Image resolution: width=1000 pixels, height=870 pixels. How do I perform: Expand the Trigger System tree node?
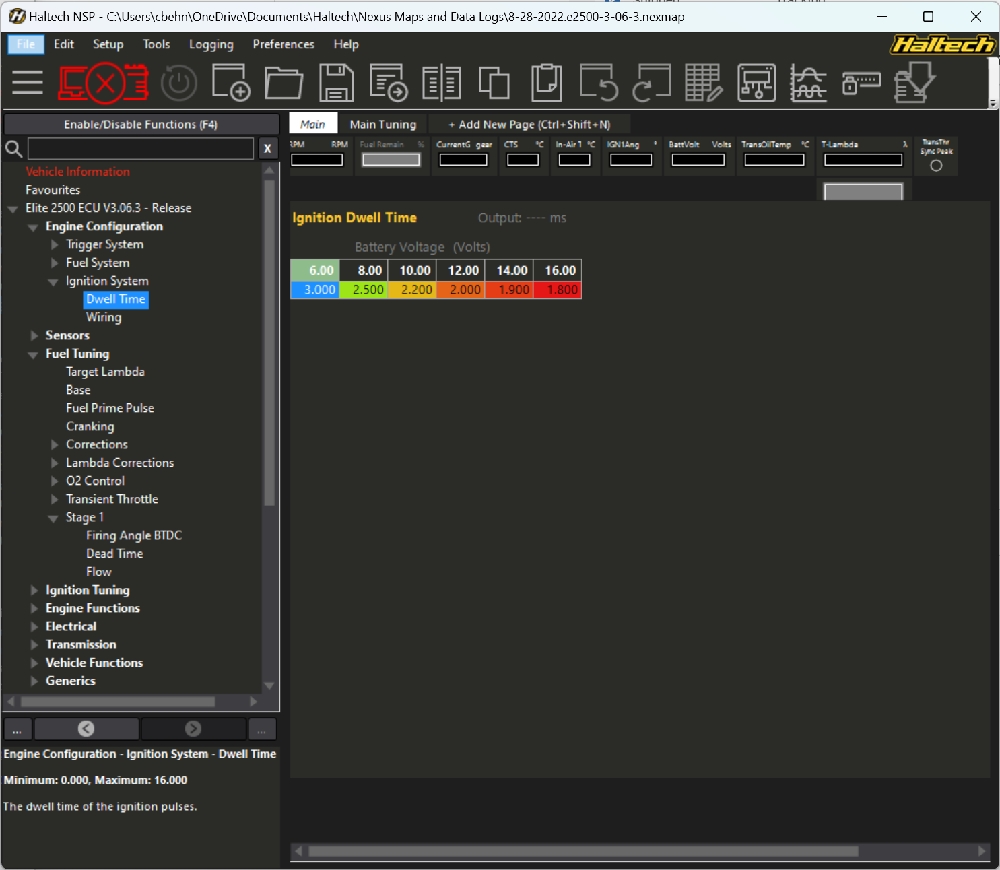(56, 245)
